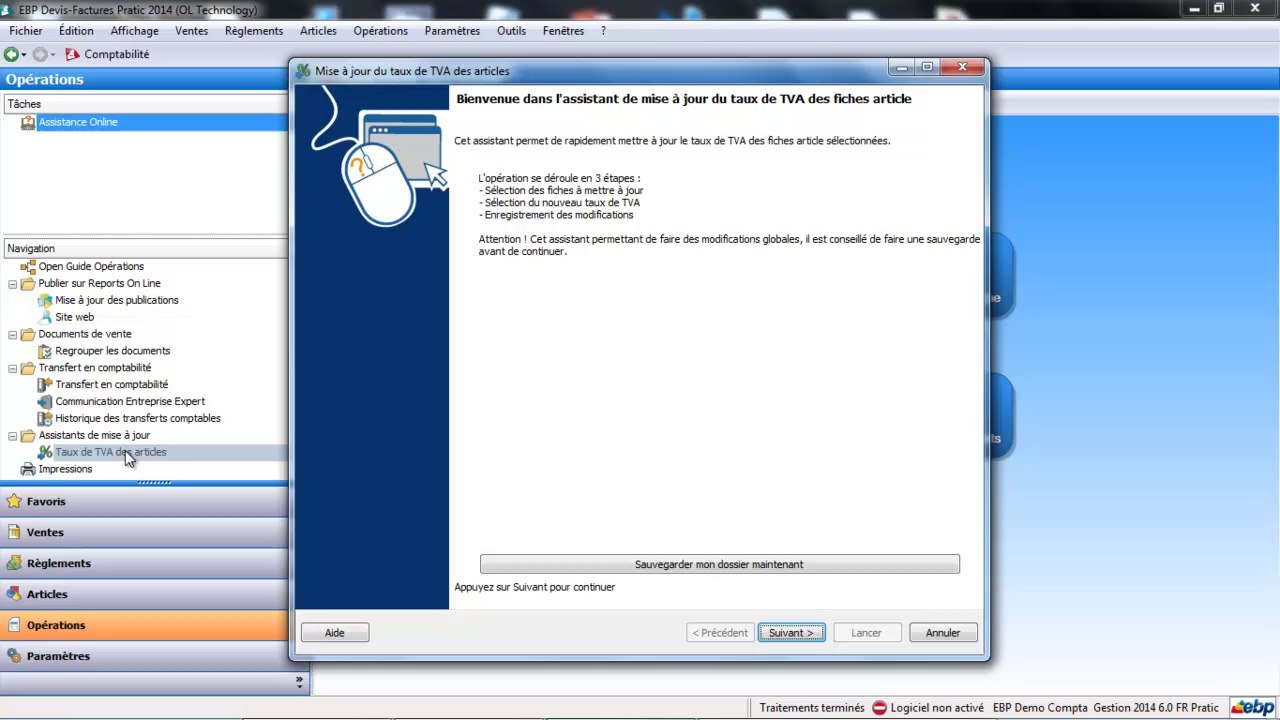Click the Gestion 2014 6.0 FR Pratic text
The width and height of the screenshot is (1280, 720).
(x=1156, y=708)
